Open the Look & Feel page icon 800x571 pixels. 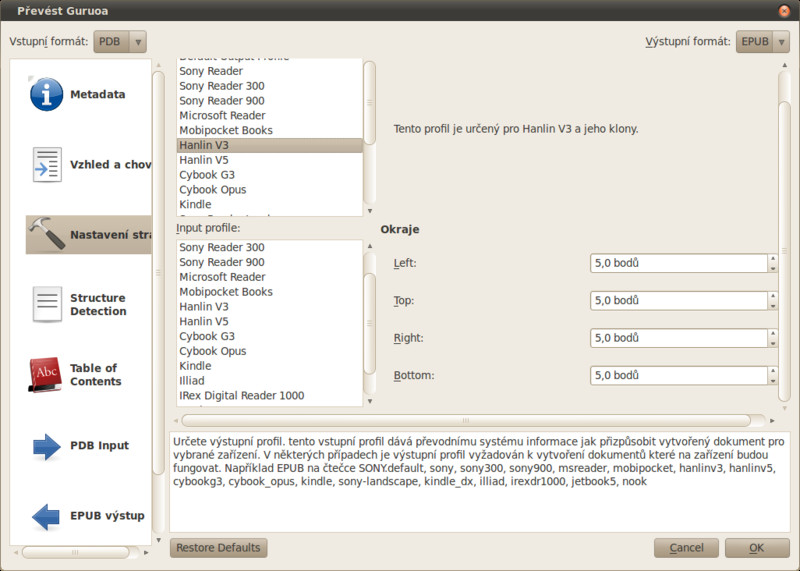pyautogui.click(x=46, y=164)
